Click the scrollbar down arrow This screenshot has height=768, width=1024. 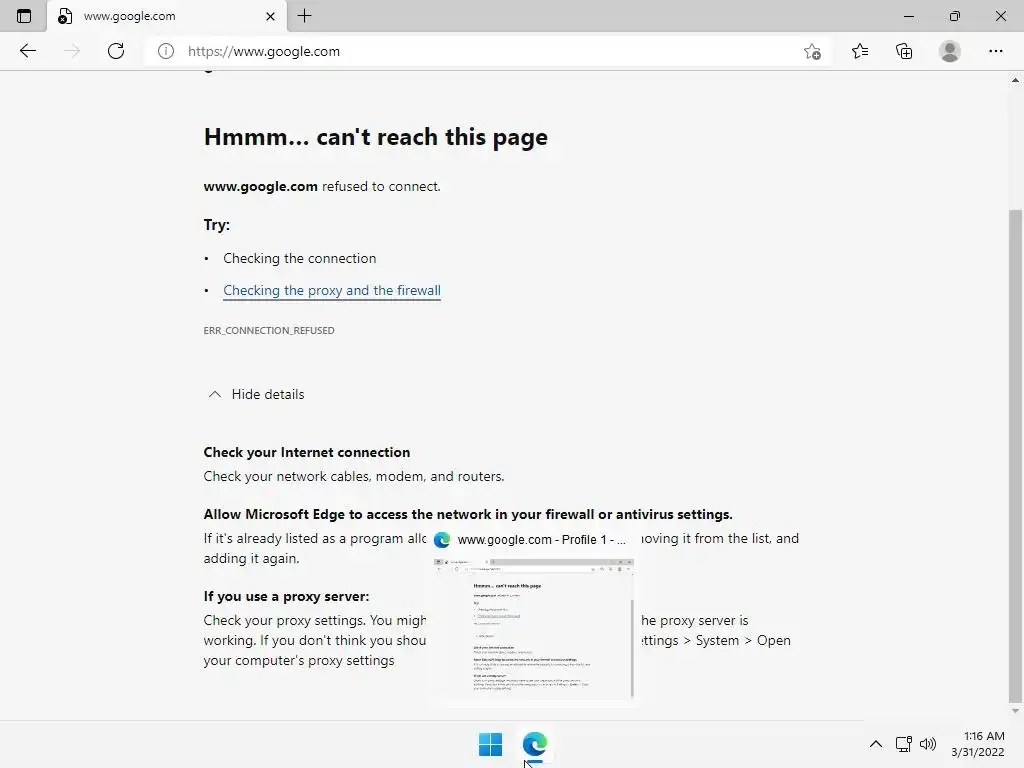point(1015,711)
